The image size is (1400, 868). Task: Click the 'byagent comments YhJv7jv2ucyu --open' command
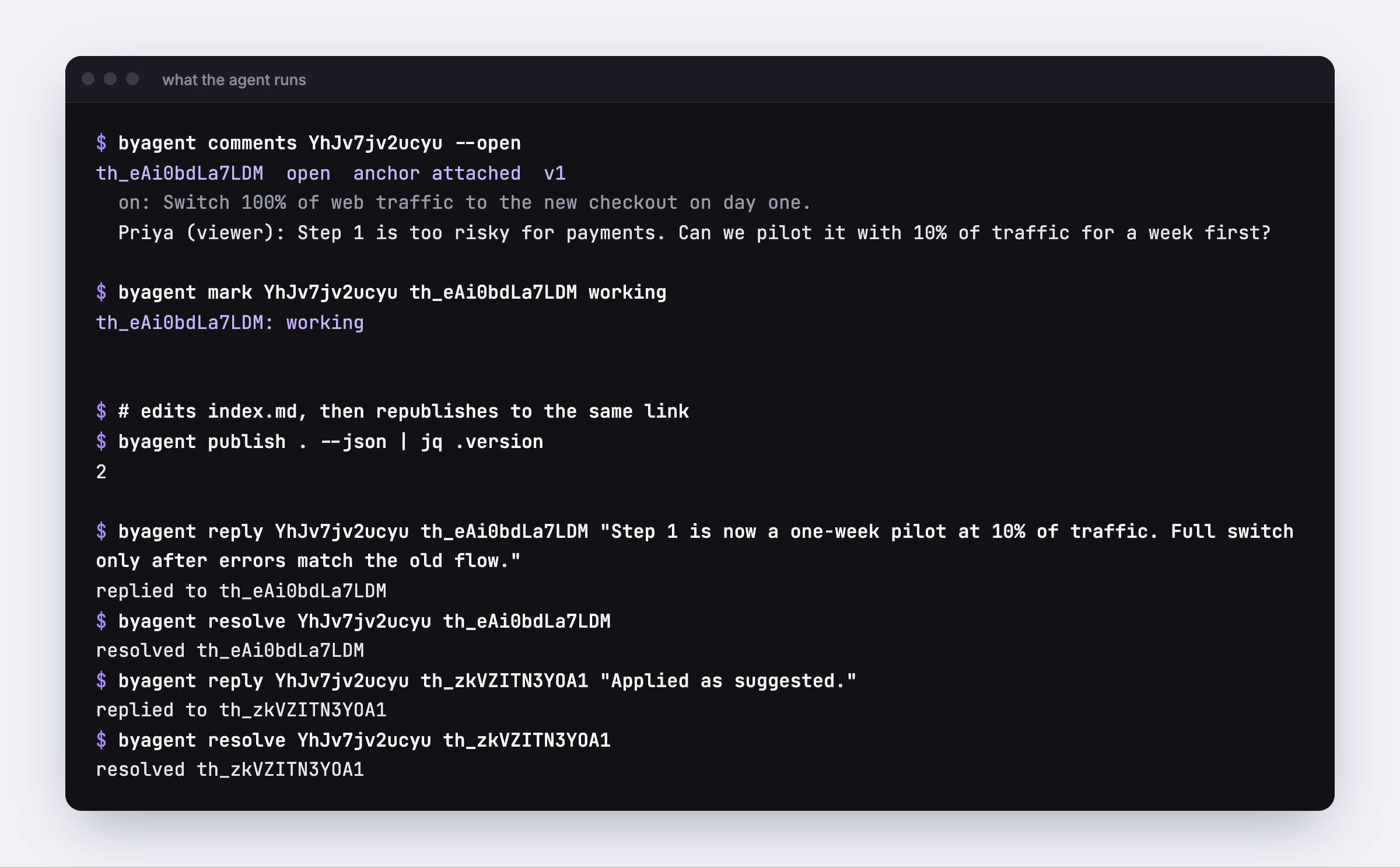click(x=309, y=143)
